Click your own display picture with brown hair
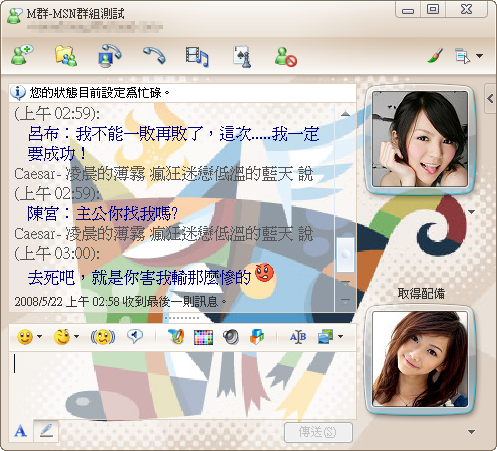 point(420,359)
